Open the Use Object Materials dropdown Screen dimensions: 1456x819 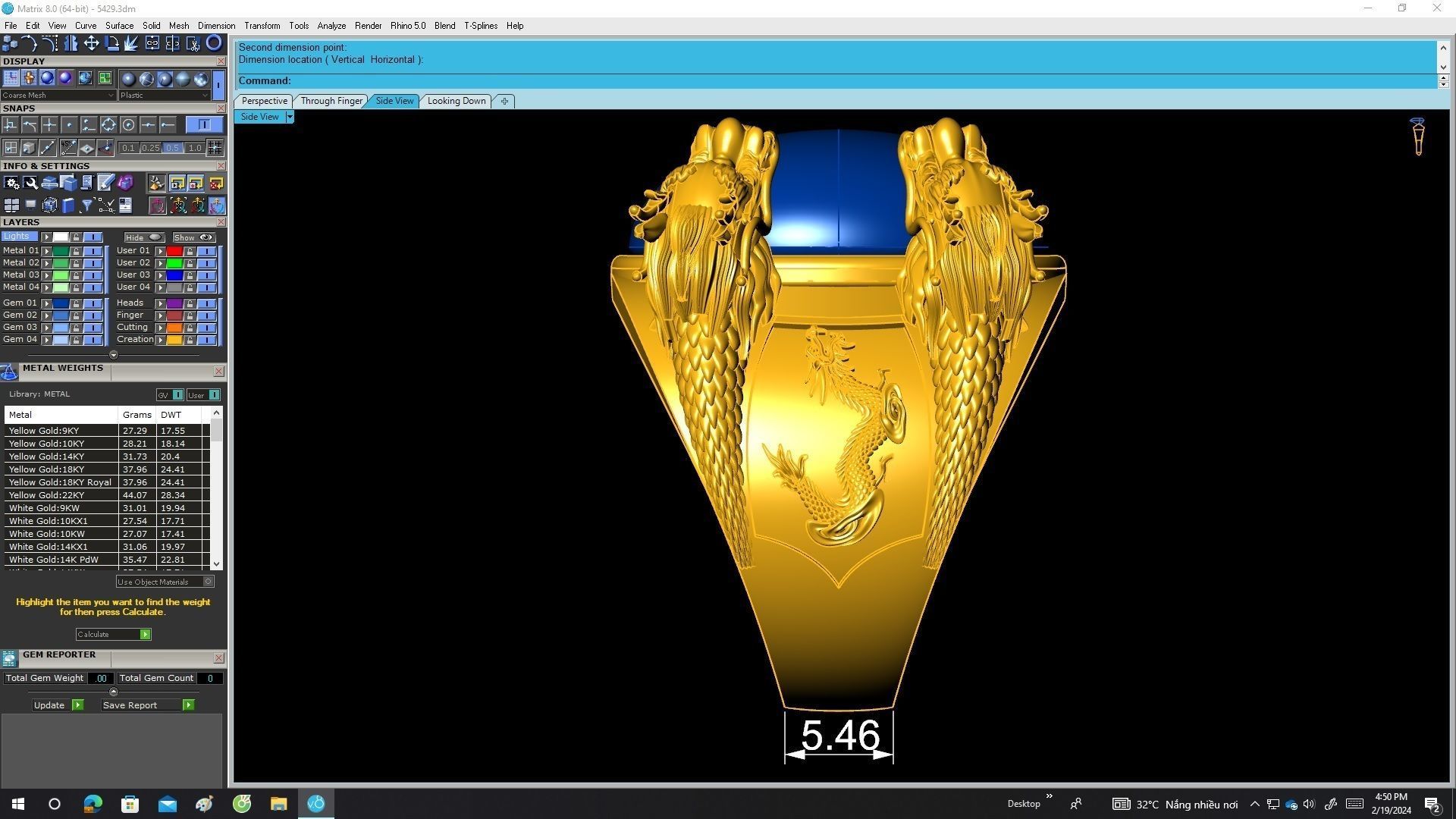click(165, 582)
